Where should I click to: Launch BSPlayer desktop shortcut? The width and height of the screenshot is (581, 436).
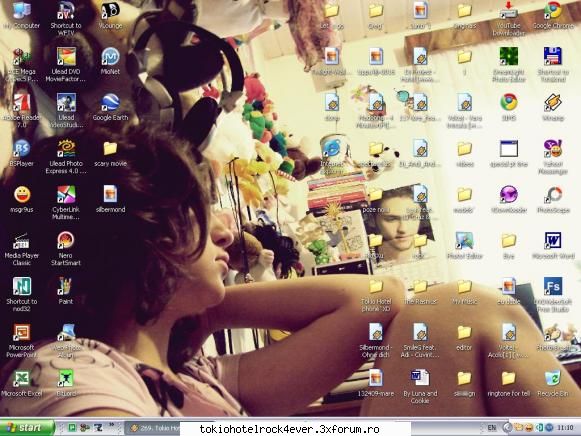[x=21, y=153]
